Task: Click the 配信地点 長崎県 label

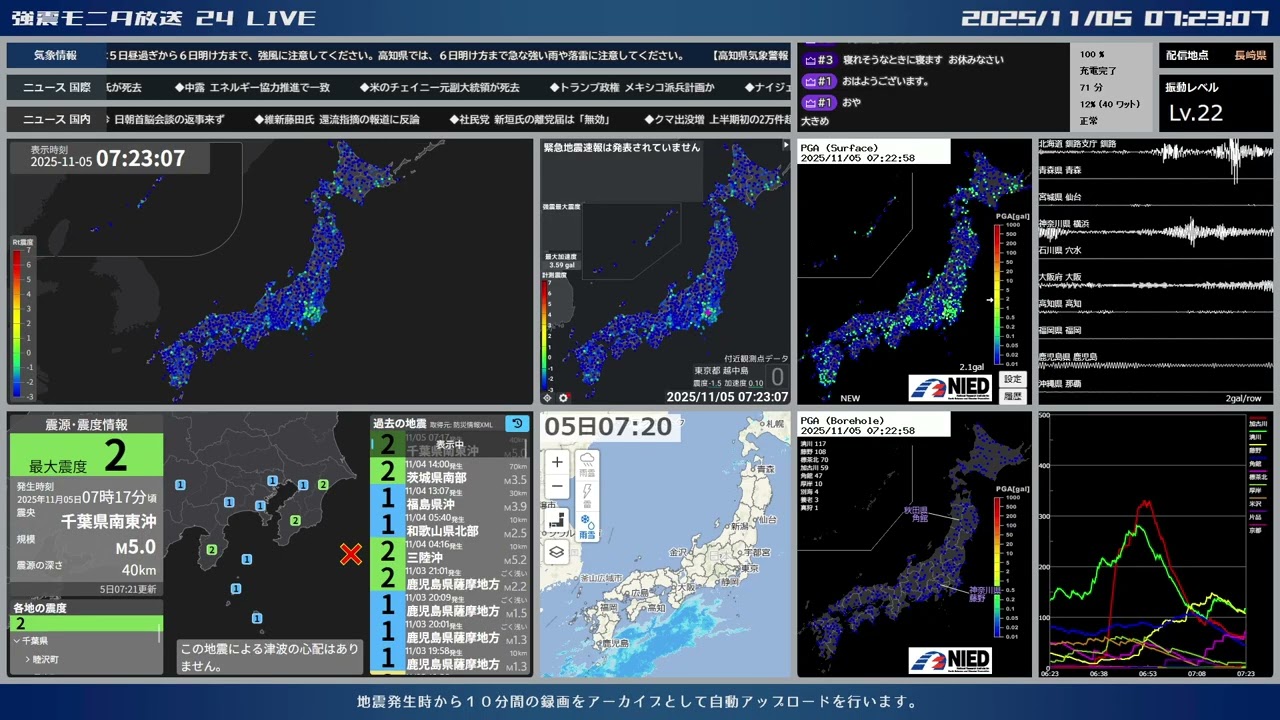Action: click(x=1214, y=56)
